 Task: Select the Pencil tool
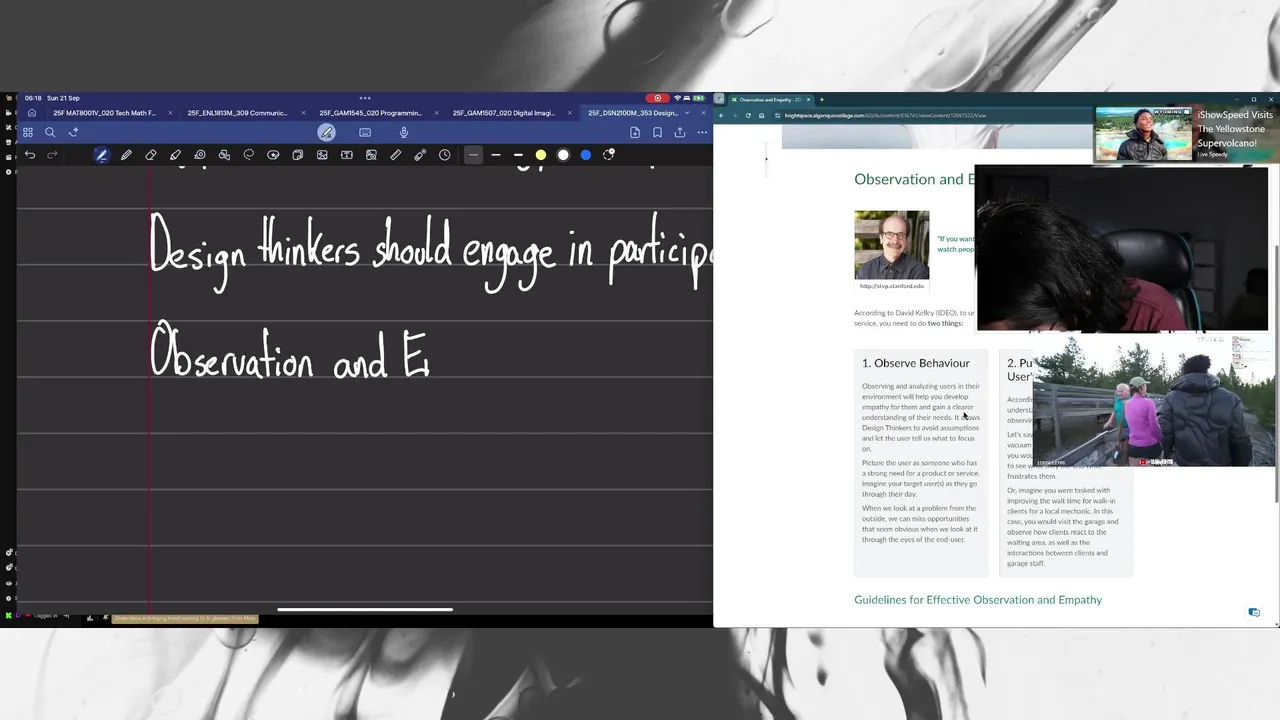click(x=126, y=155)
